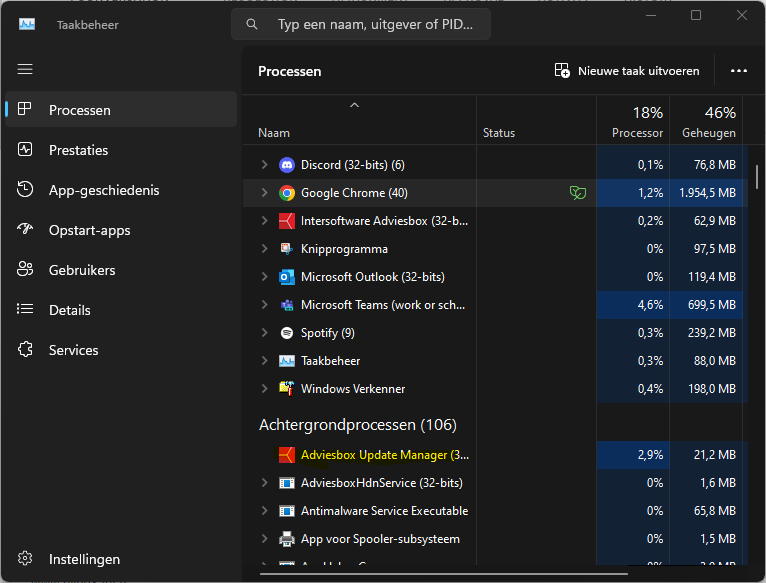The height and width of the screenshot is (583, 766).
Task: Go to the Services section
Action: [x=73, y=350]
